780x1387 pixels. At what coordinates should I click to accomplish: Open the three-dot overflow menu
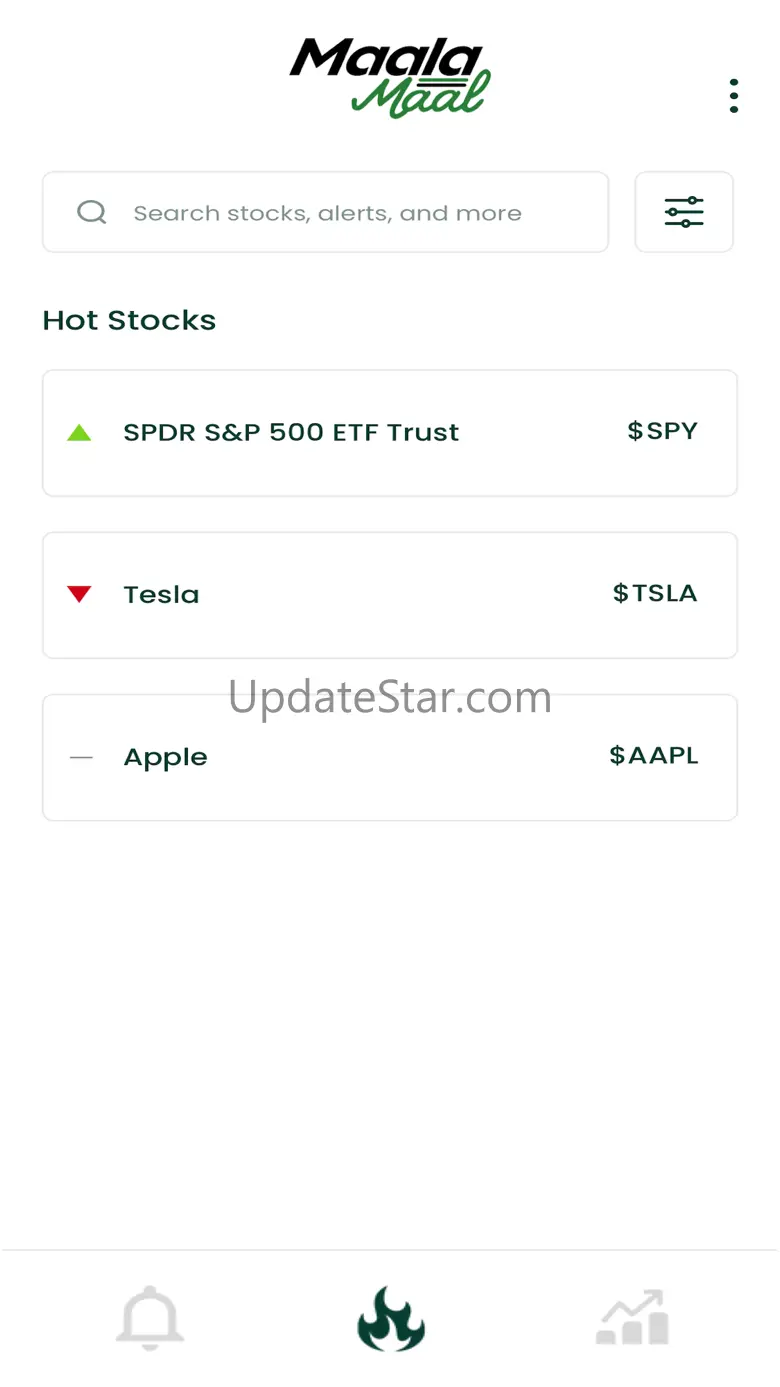[734, 96]
